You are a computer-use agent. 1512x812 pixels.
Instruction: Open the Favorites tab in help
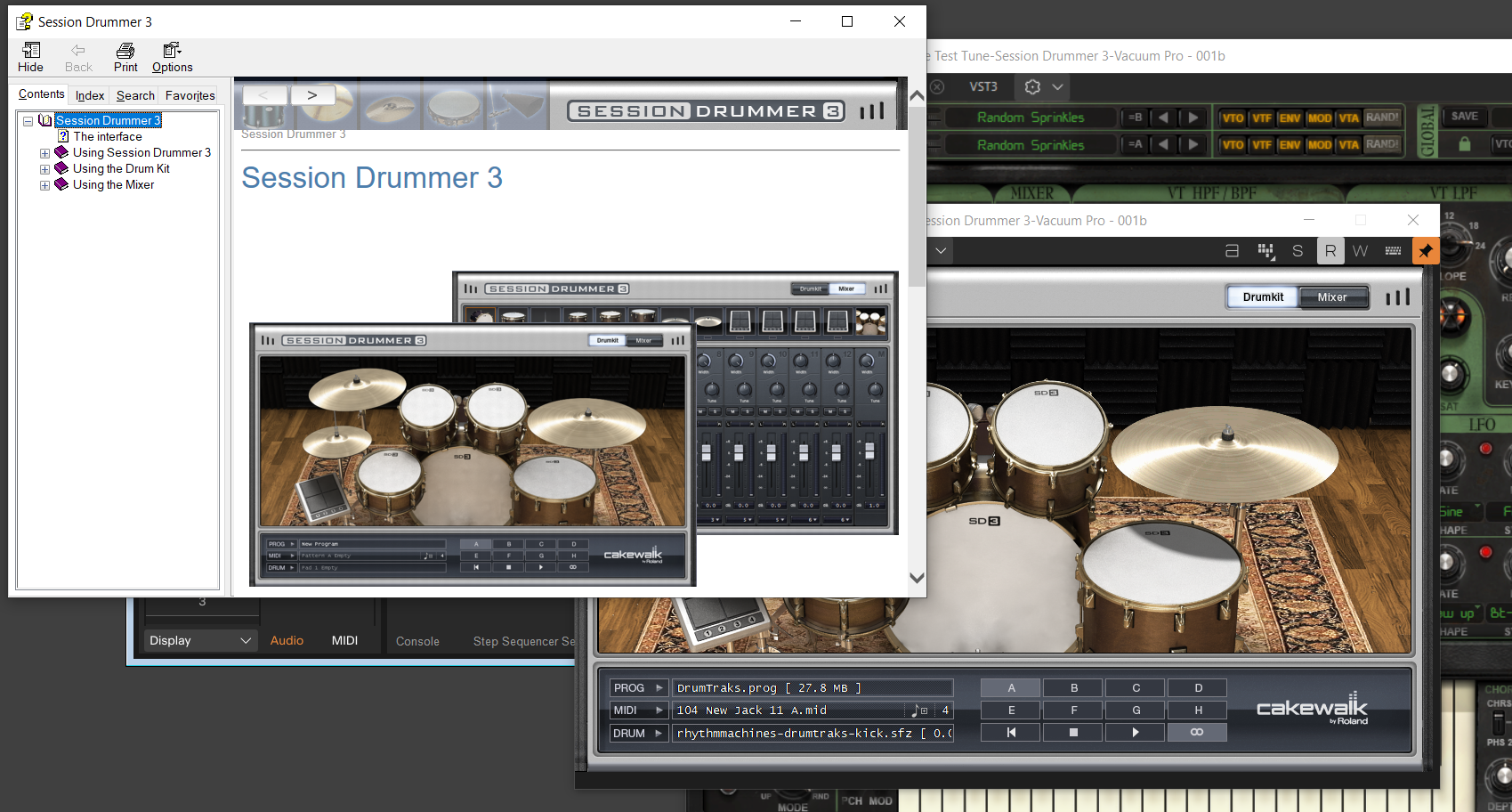190,95
